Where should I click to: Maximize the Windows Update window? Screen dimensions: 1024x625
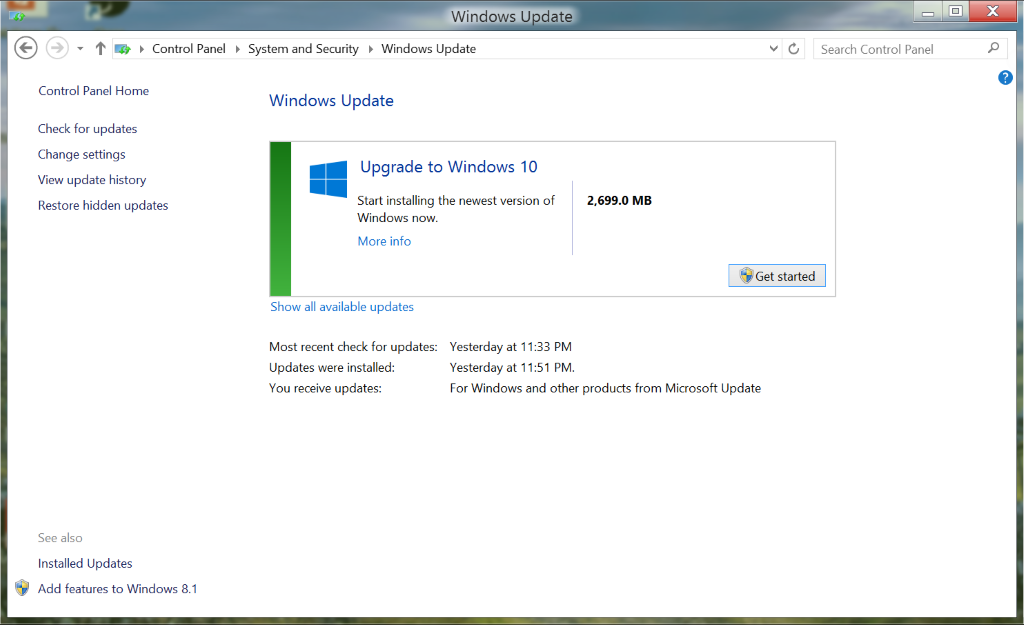point(956,11)
